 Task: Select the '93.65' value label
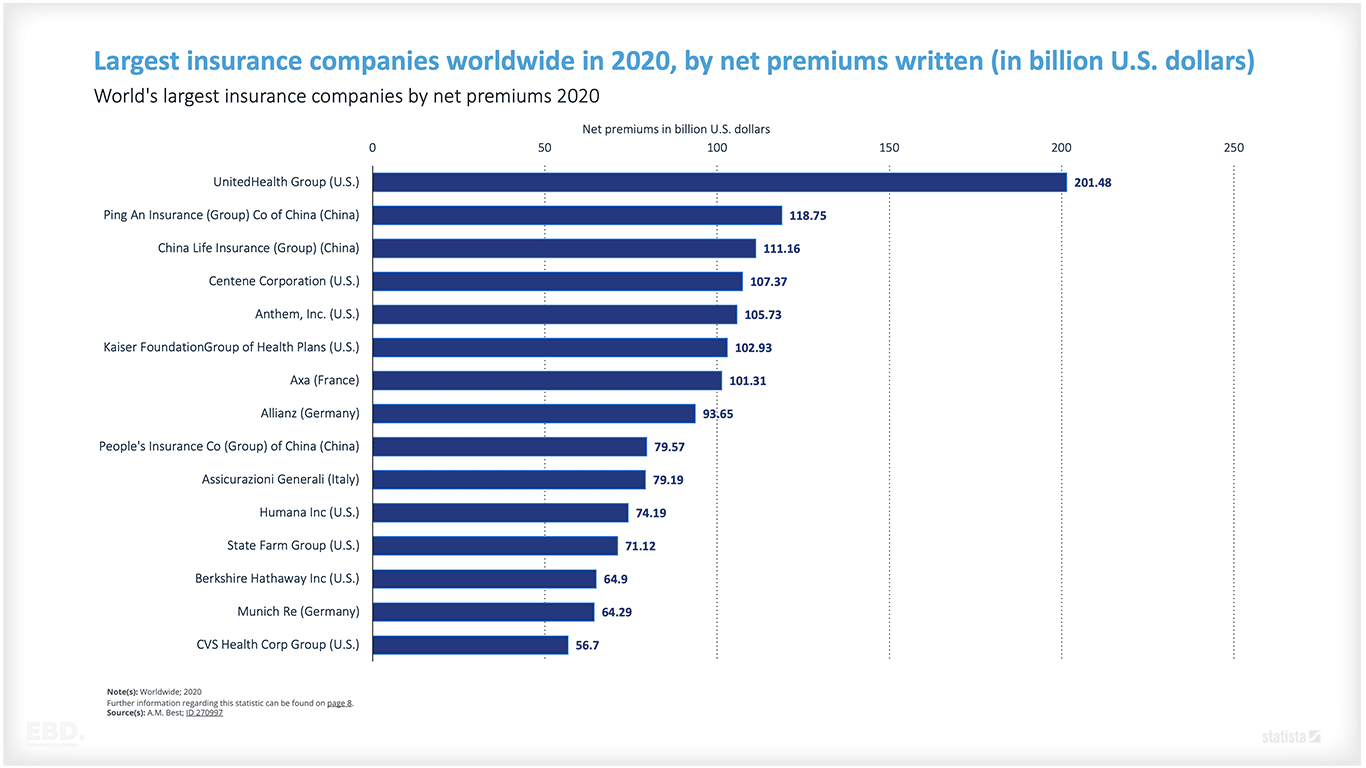click(x=718, y=414)
